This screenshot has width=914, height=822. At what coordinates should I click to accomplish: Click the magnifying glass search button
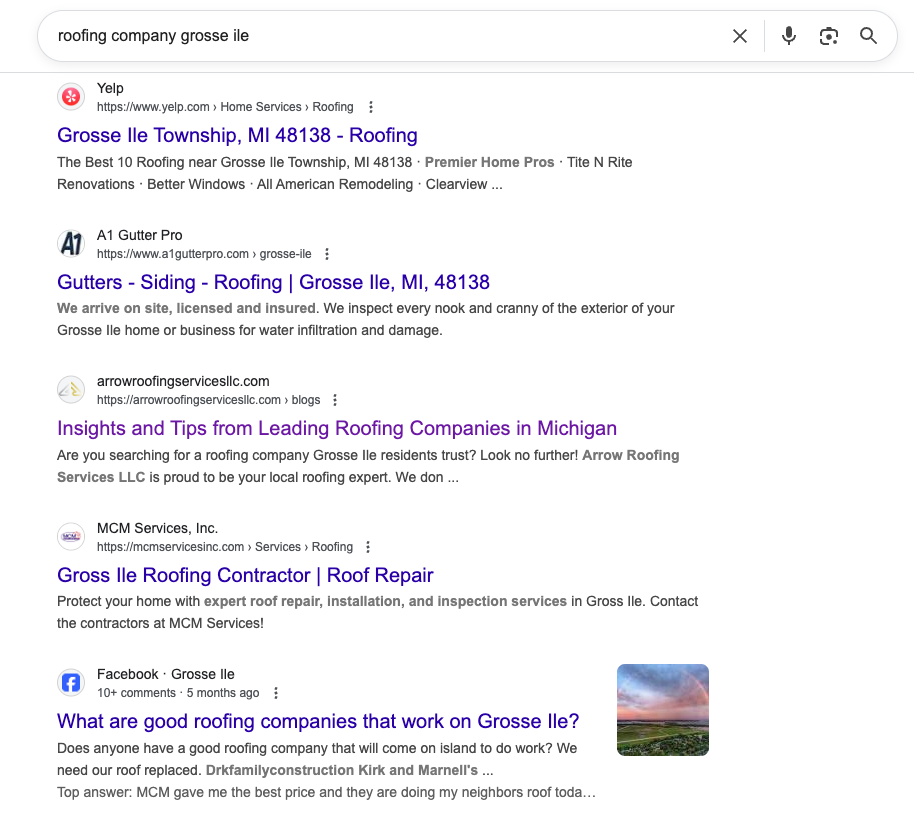click(x=868, y=36)
